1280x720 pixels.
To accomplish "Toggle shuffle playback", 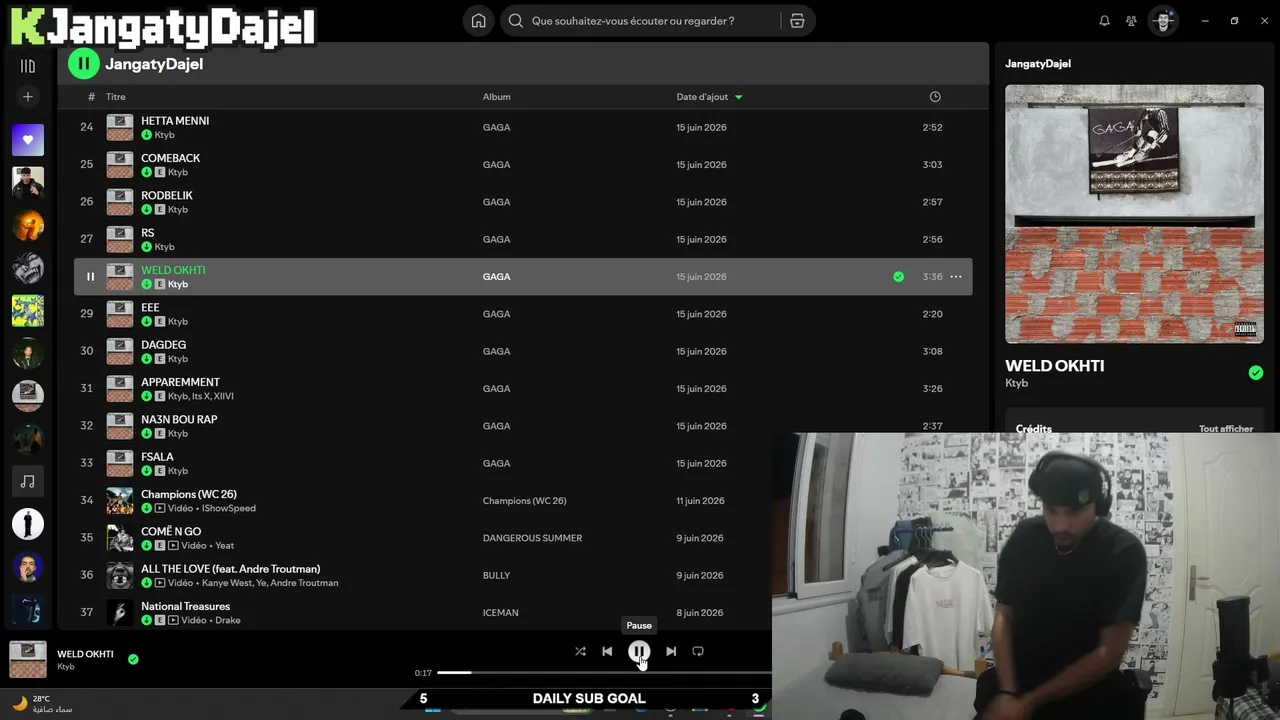I will pos(580,651).
